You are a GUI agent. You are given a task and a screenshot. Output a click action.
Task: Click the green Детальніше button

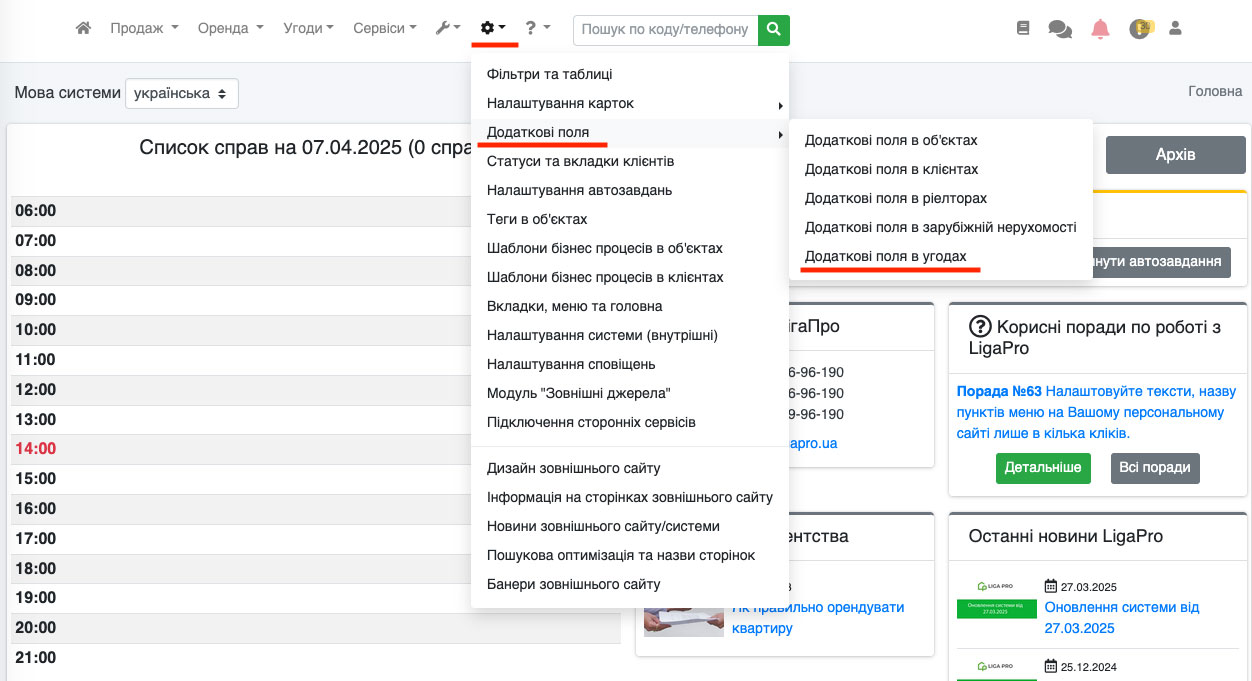point(1042,467)
